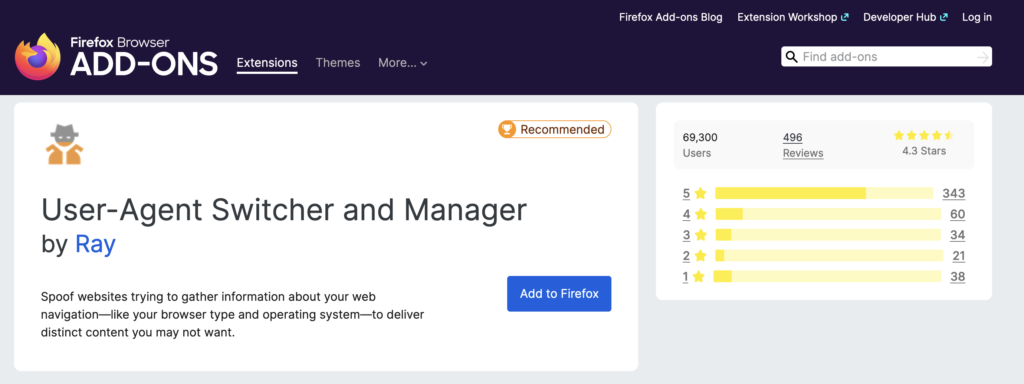The image size is (1024, 384).
Task: Click the search submit arrow icon
Action: (983, 57)
